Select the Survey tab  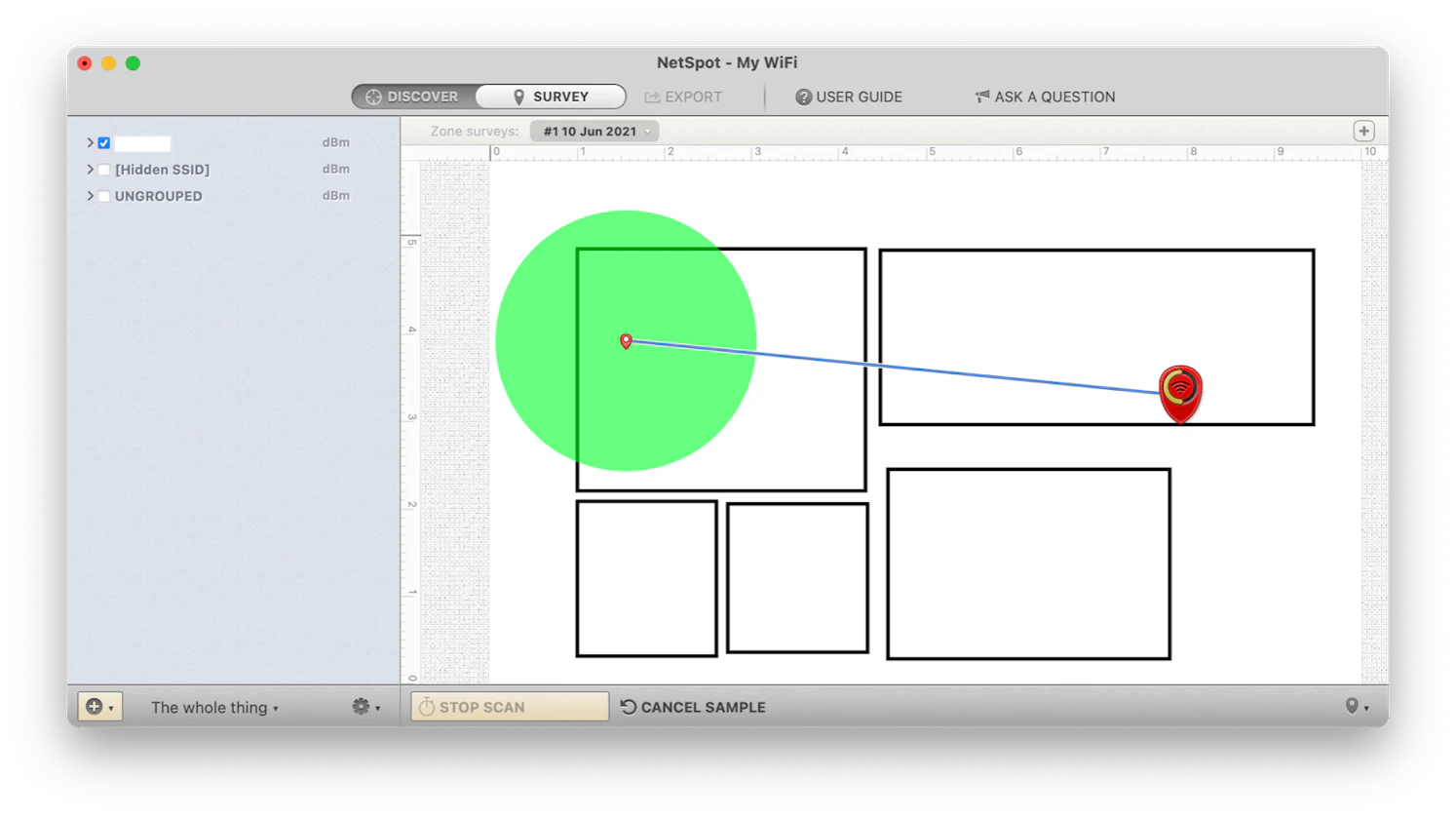pos(551,97)
